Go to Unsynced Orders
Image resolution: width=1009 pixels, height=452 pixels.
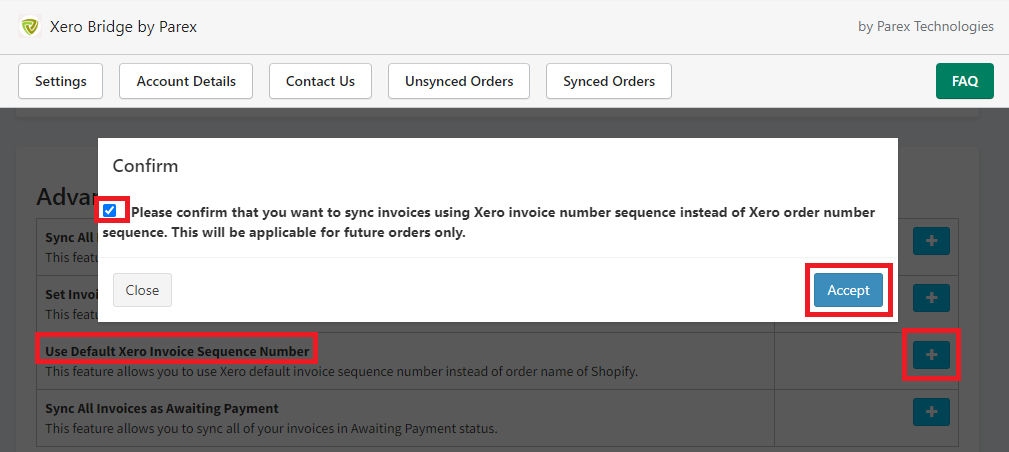click(x=459, y=81)
